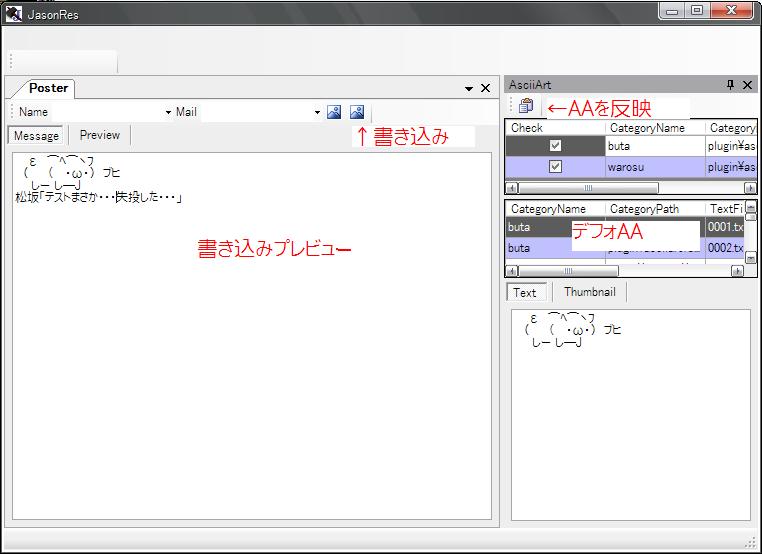Select the second buta row with 0002 file

tap(625, 248)
